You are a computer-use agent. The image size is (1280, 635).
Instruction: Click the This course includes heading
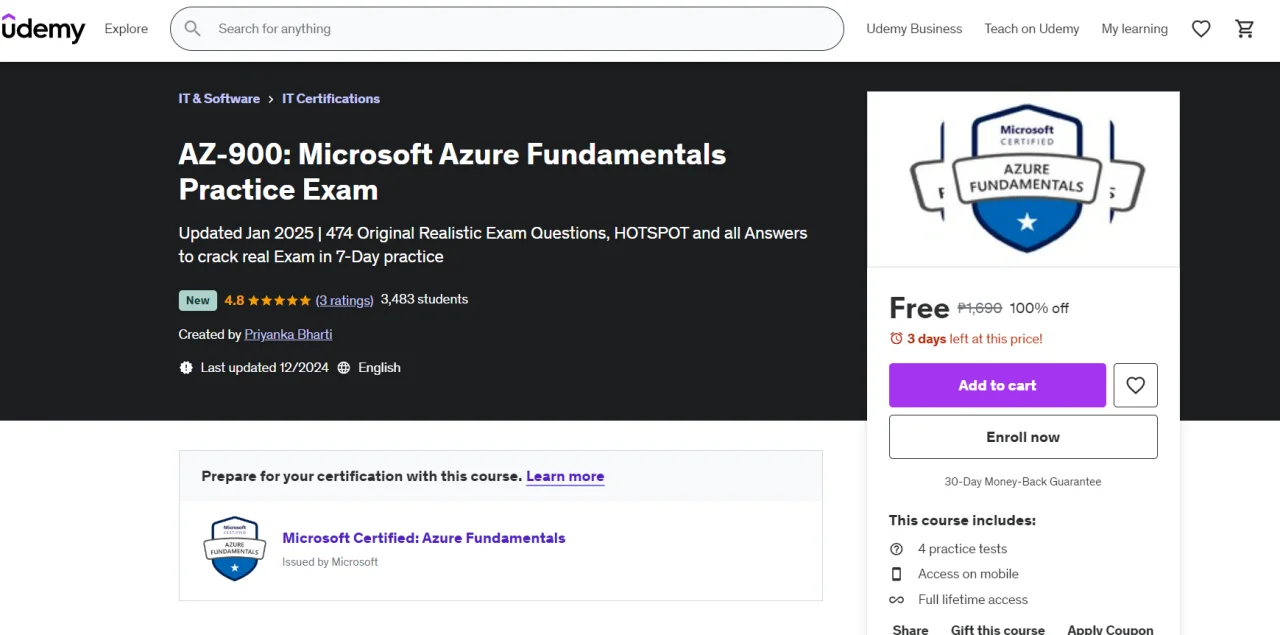pos(963,520)
